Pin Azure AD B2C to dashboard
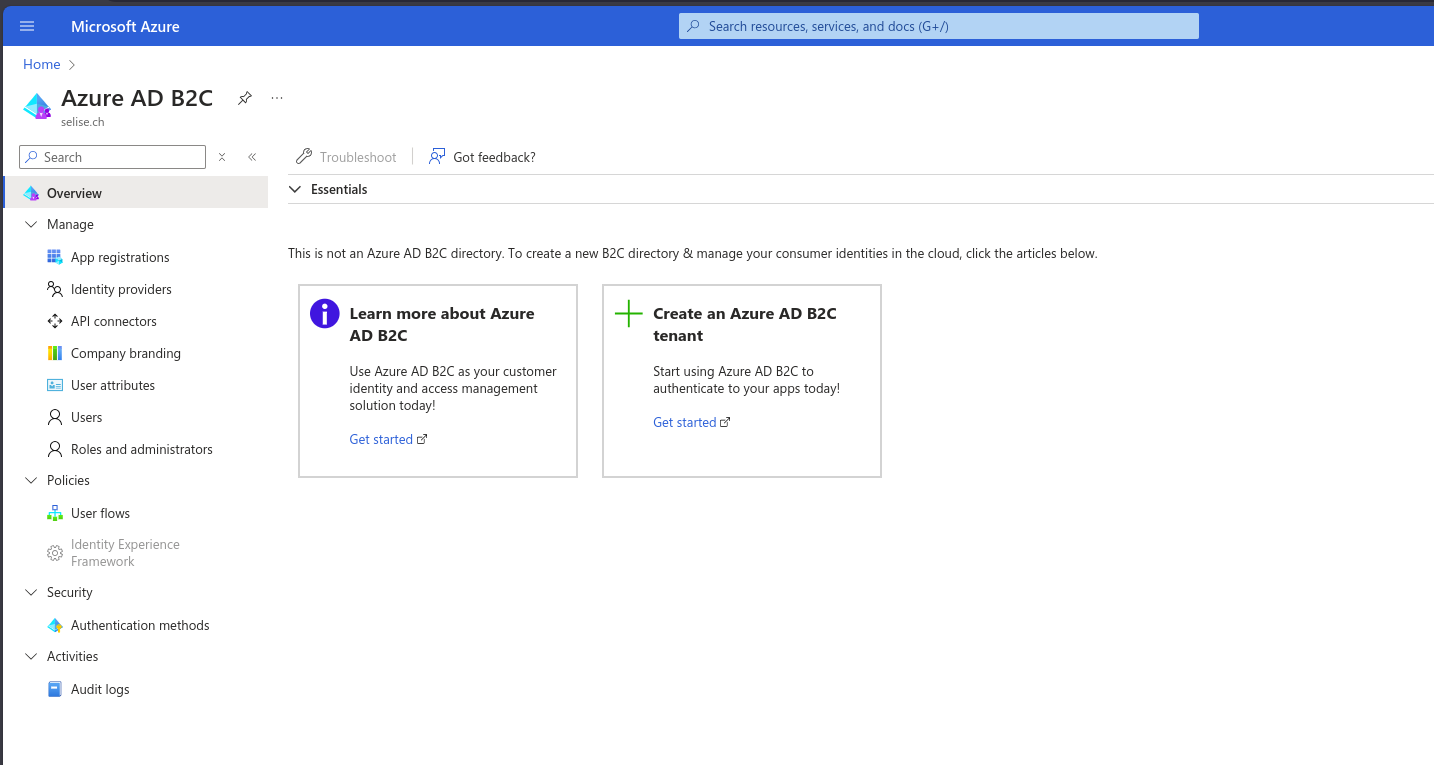The width and height of the screenshot is (1434, 765). 244,98
